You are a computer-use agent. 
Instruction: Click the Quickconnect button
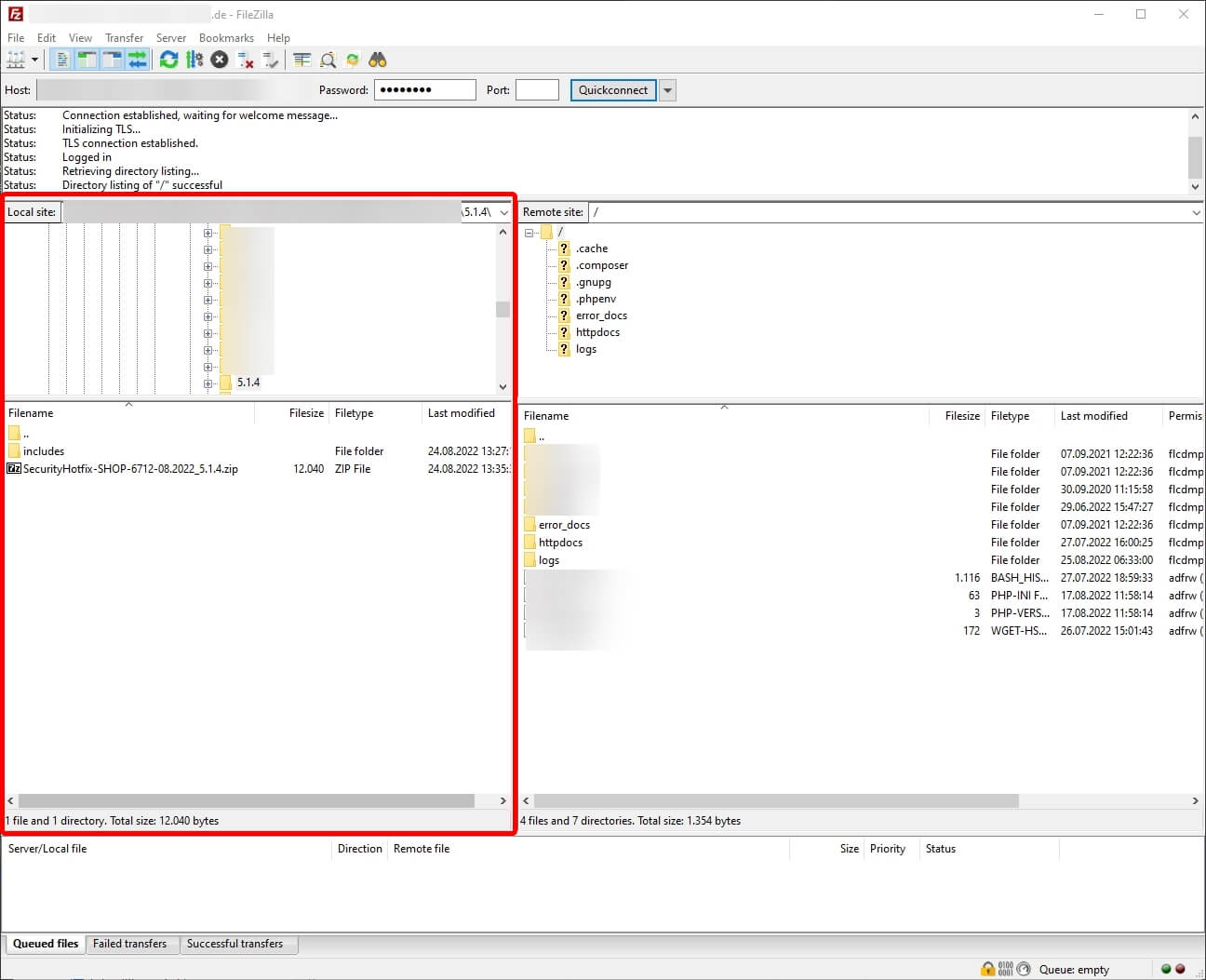pyautogui.click(x=612, y=90)
